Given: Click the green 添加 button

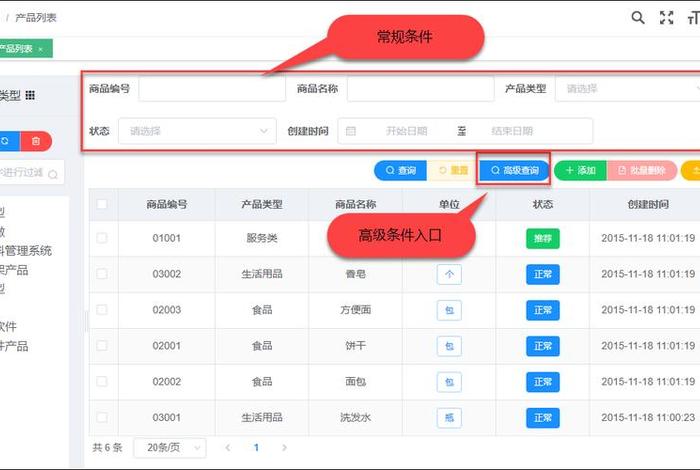Looking at the screenshot, I should (x=580, y=171).
